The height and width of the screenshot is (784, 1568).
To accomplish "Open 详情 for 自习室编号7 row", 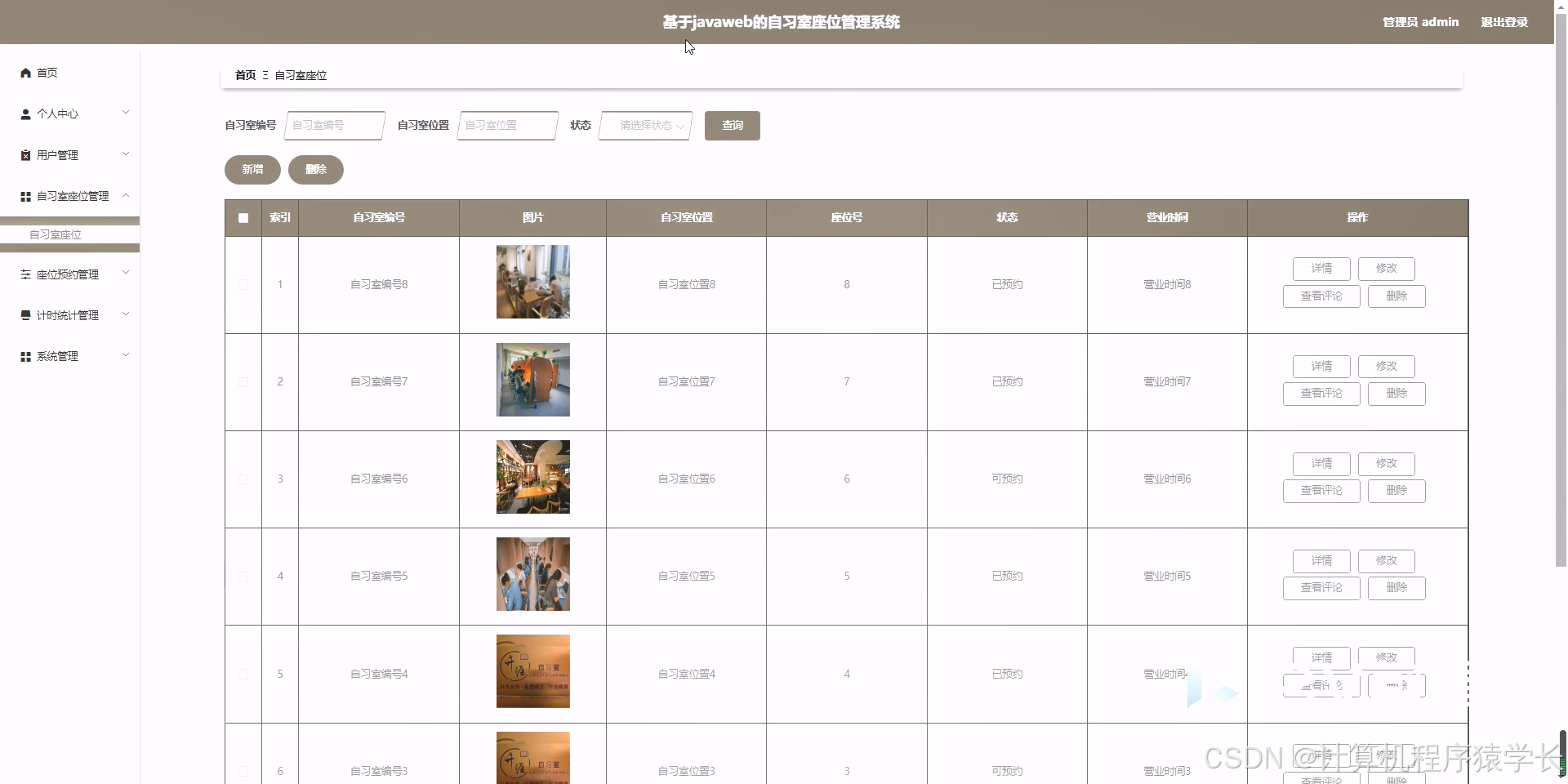I will [x=1321, y=367].
